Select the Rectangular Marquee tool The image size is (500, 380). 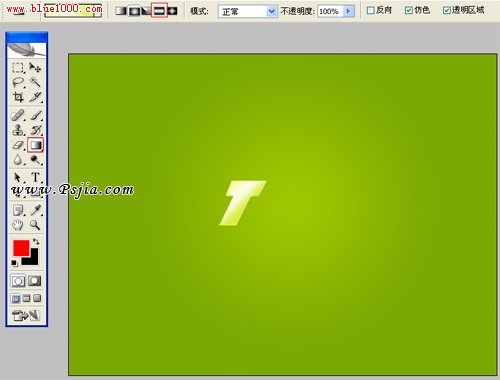(18, 68)
